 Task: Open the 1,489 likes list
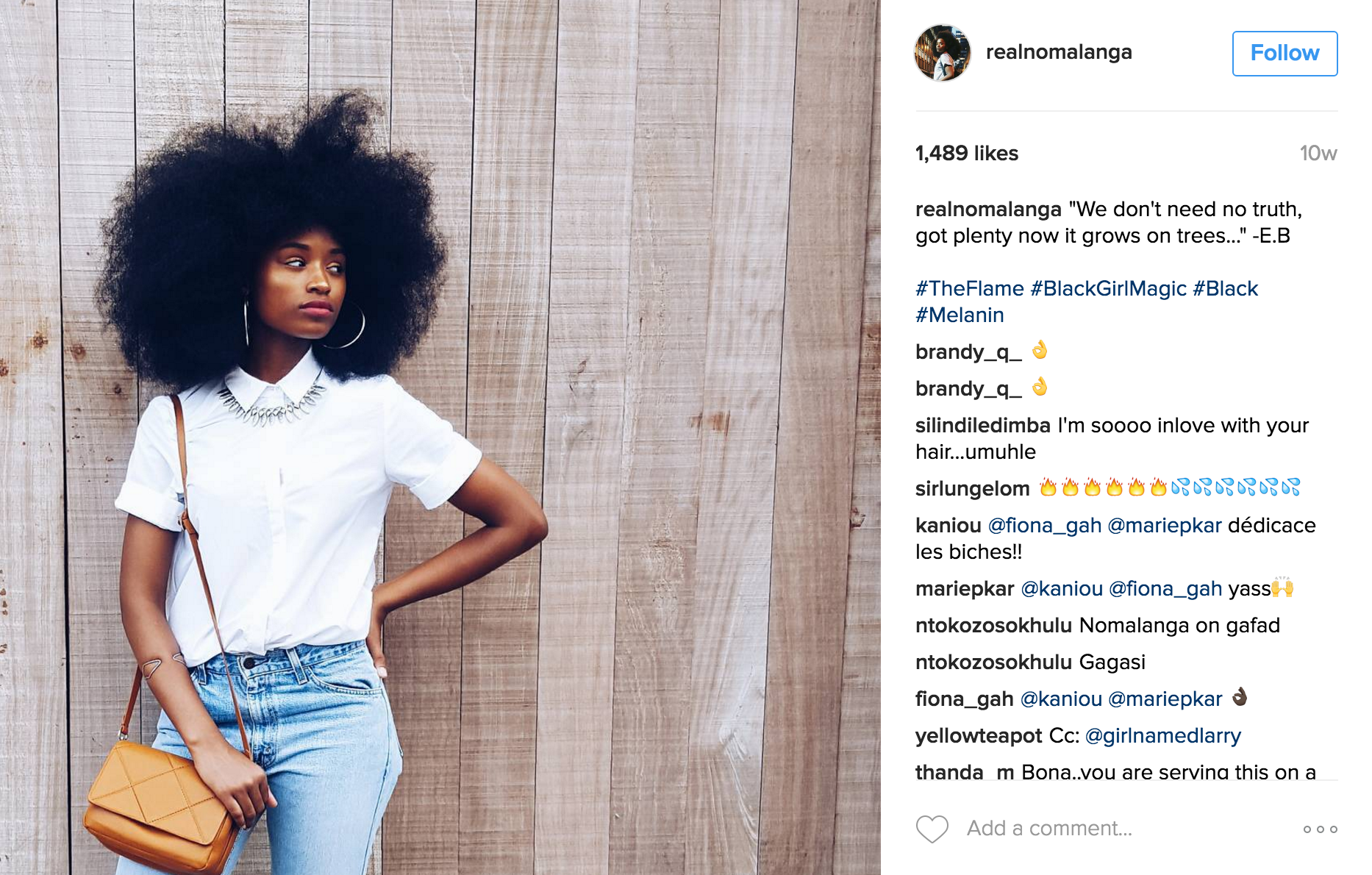[x=967, y=153]
